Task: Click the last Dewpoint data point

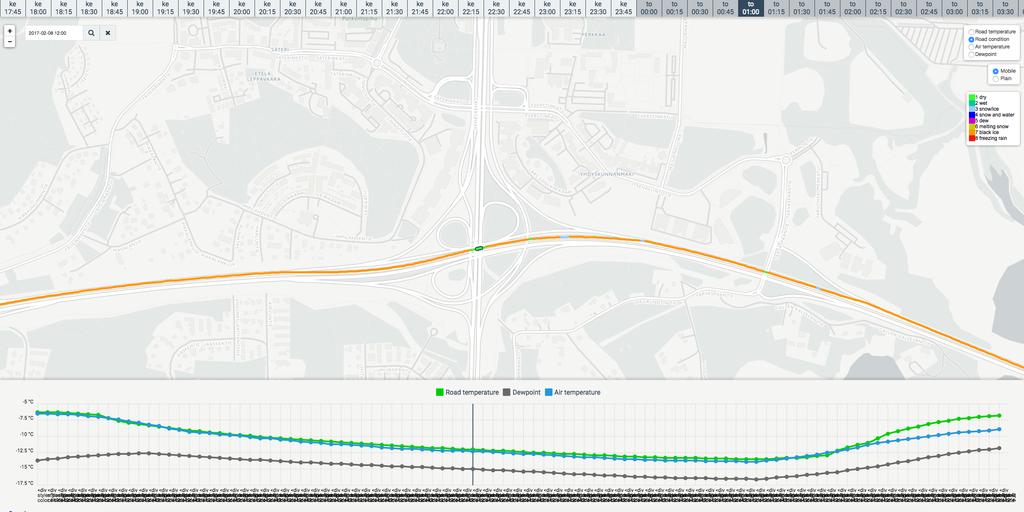Action: 999,448
